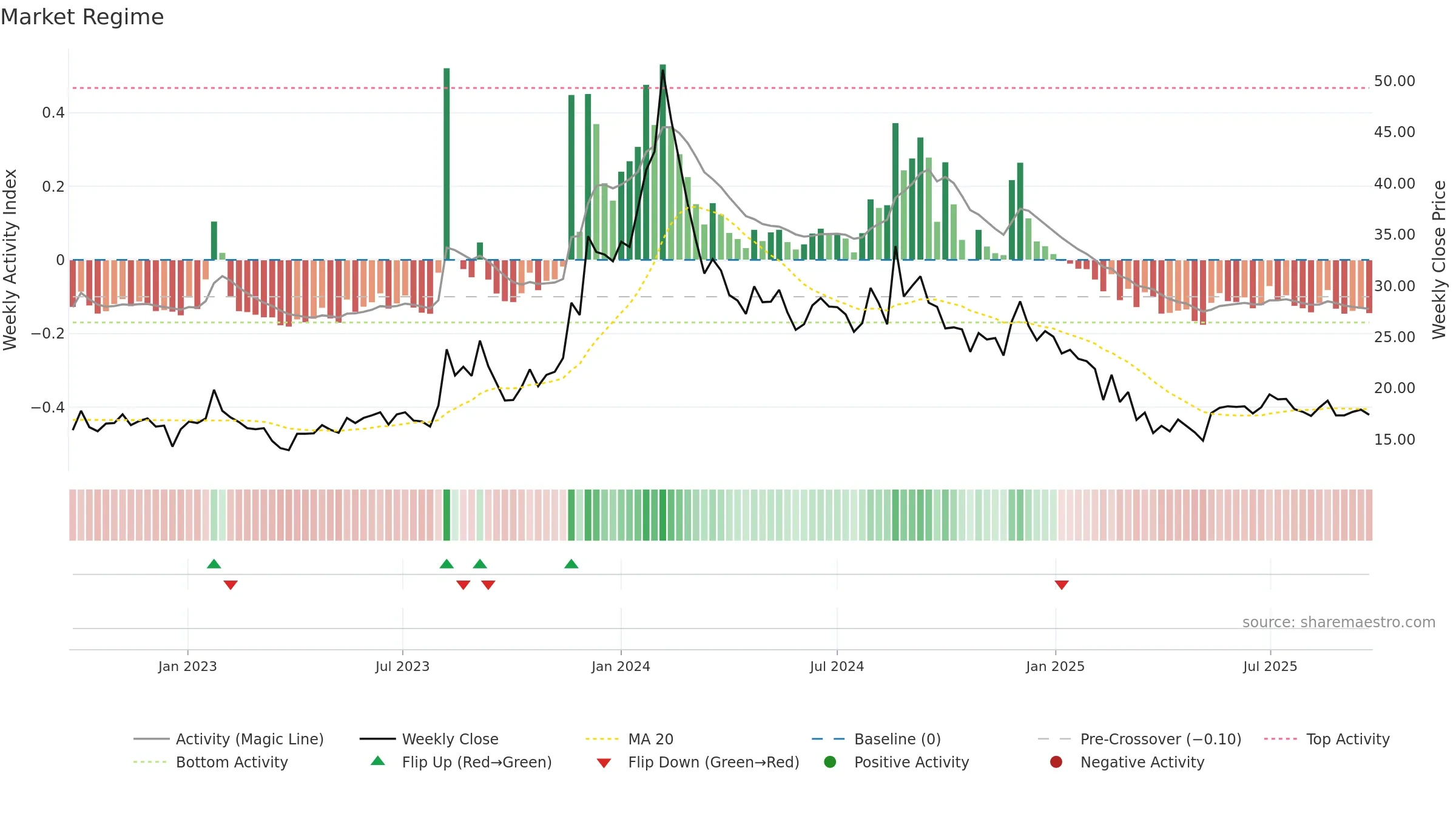Click the tall dark green activity bar after Jul 2023
1456x819 pixels.
click(447, 164)
